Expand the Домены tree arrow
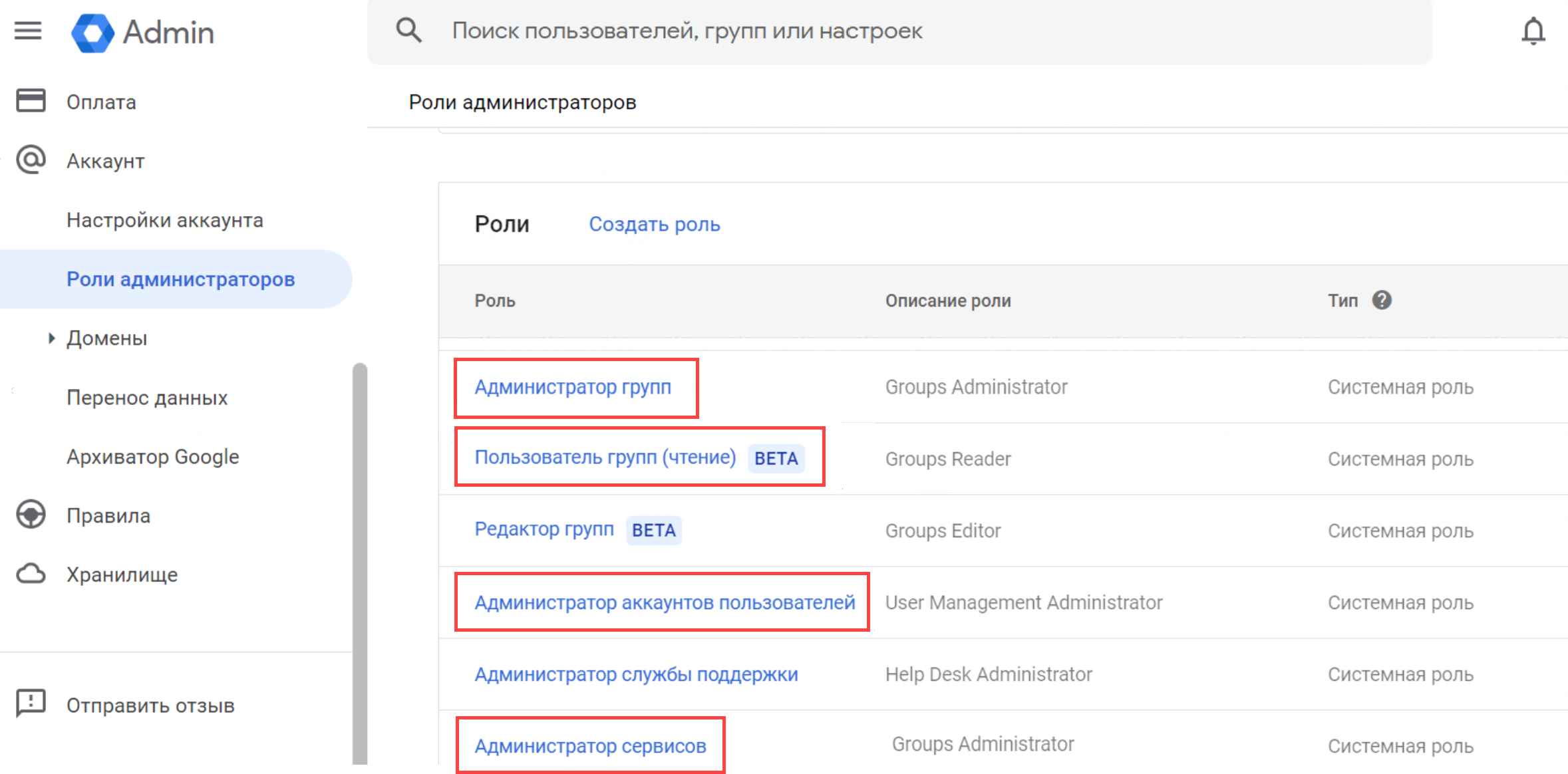 tap(51, 338)
